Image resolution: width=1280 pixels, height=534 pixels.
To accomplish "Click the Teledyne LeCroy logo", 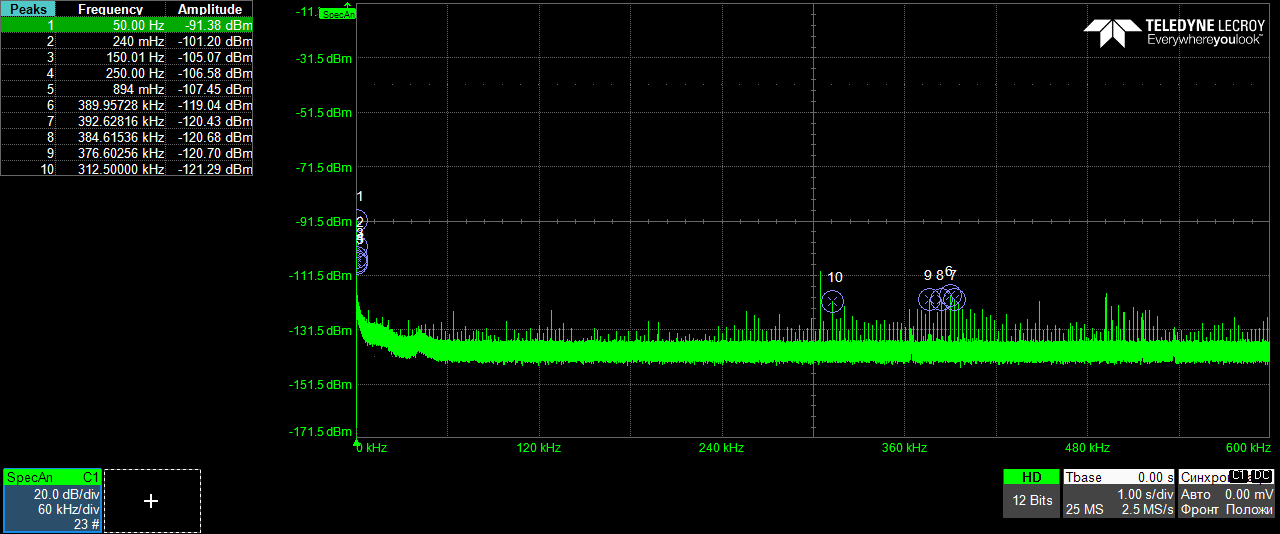I will (1174, 32).
